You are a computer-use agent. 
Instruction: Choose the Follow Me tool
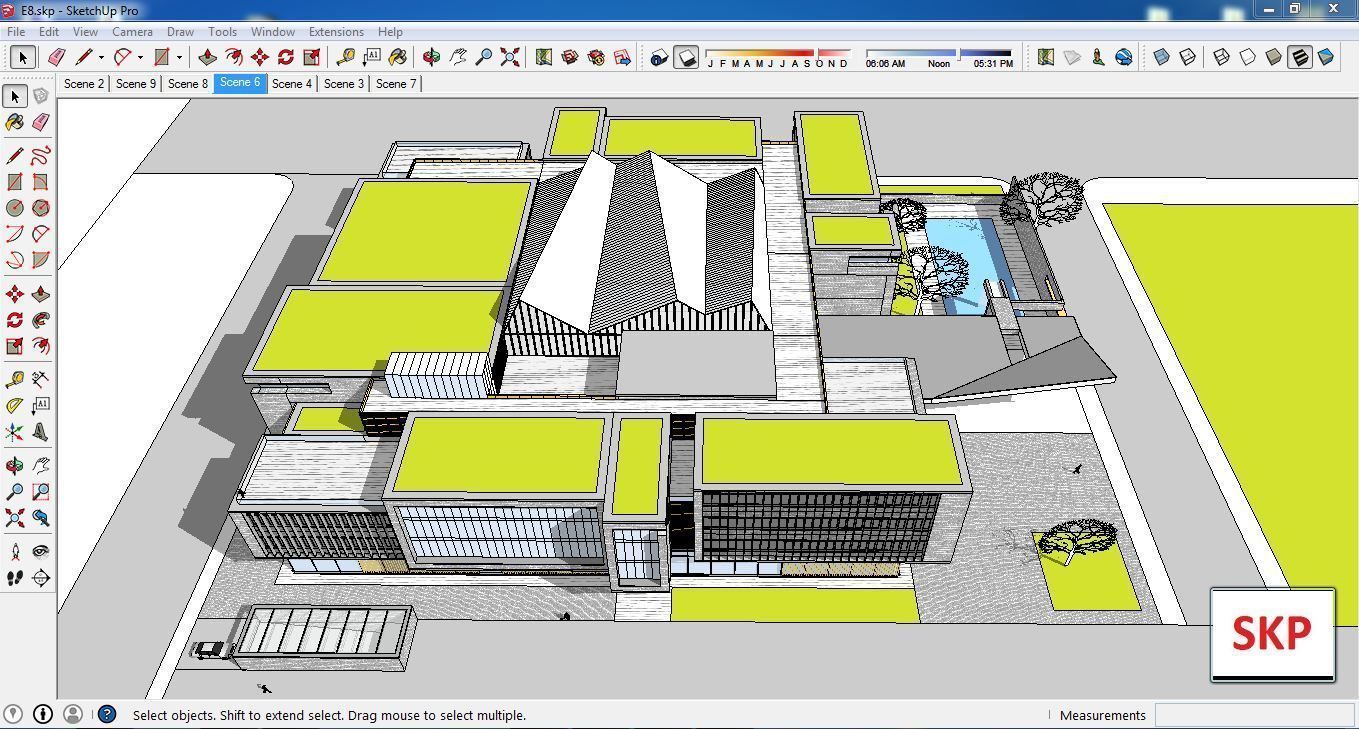click(x=41, y=320)
